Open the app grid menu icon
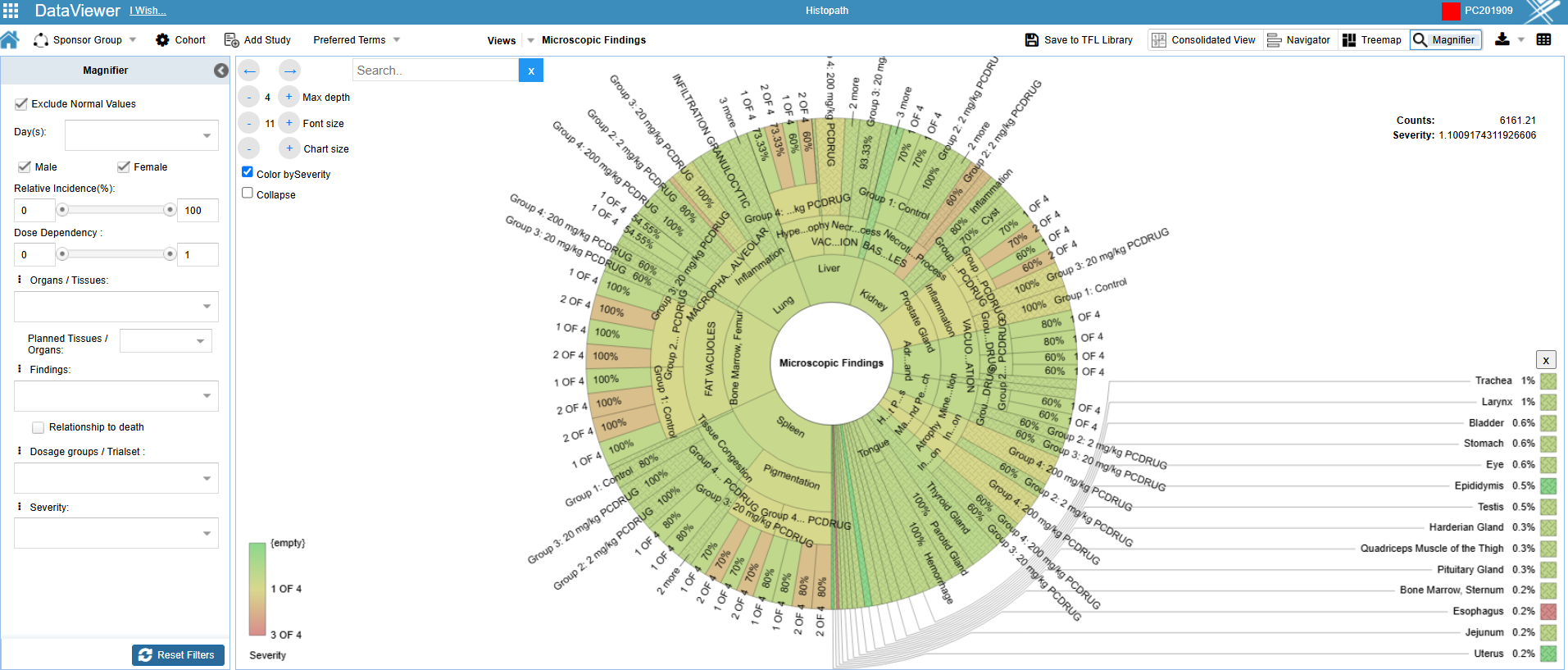 11,11
